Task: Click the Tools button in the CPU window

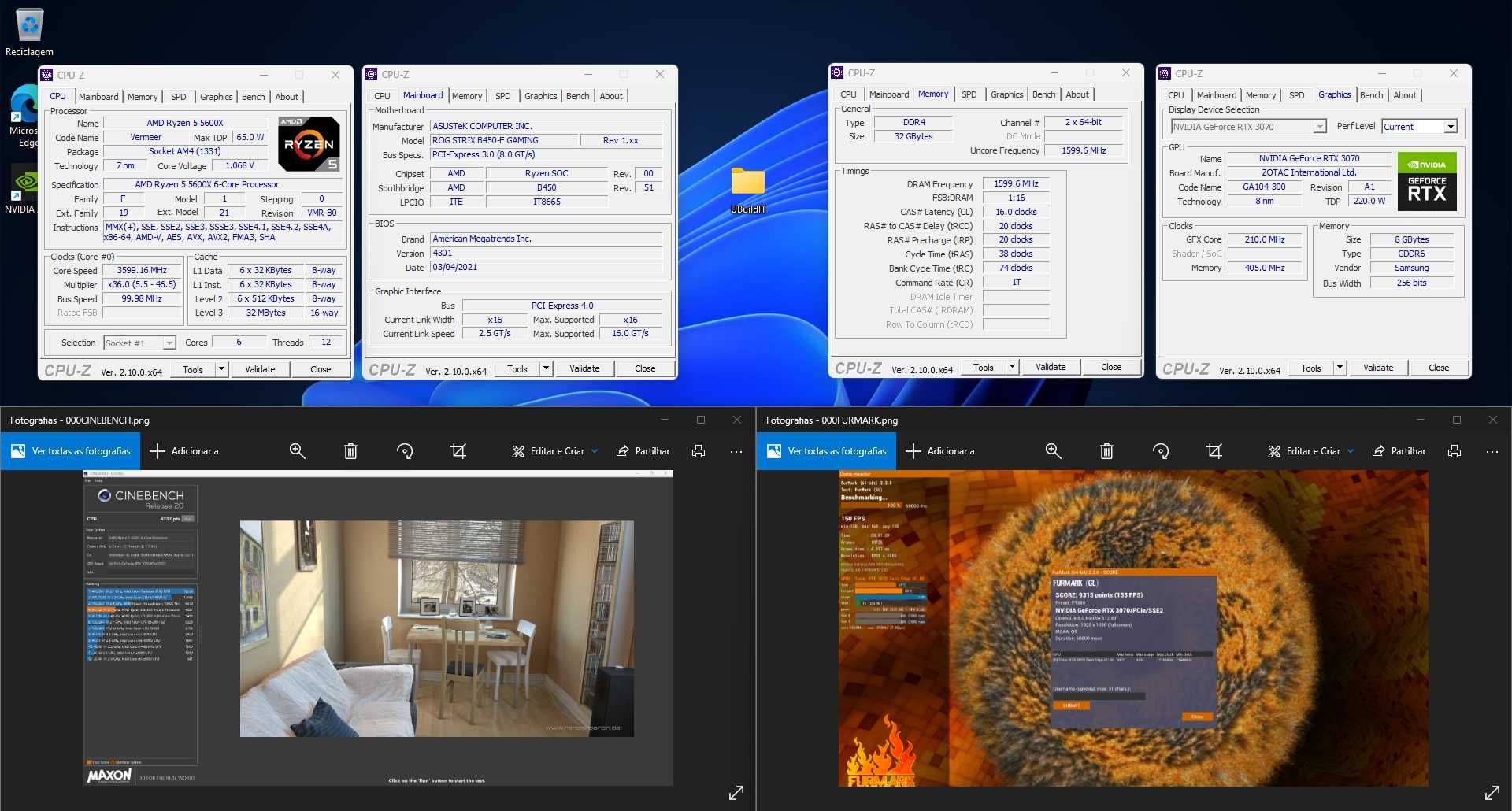Action: point(193,369)
